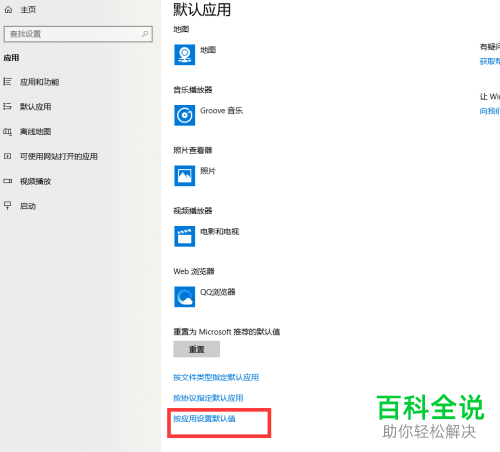Click the 默认应用 sidebar icon
Viewport: 500px width, 452px height.
8,106
